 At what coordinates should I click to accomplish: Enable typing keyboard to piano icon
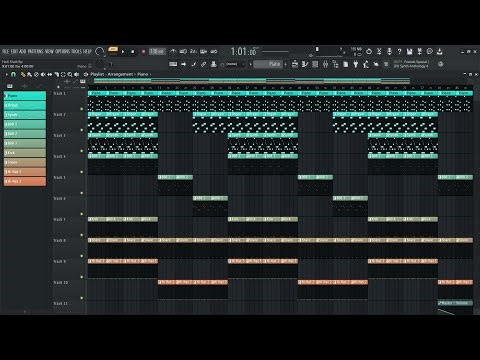click(173, 64)
